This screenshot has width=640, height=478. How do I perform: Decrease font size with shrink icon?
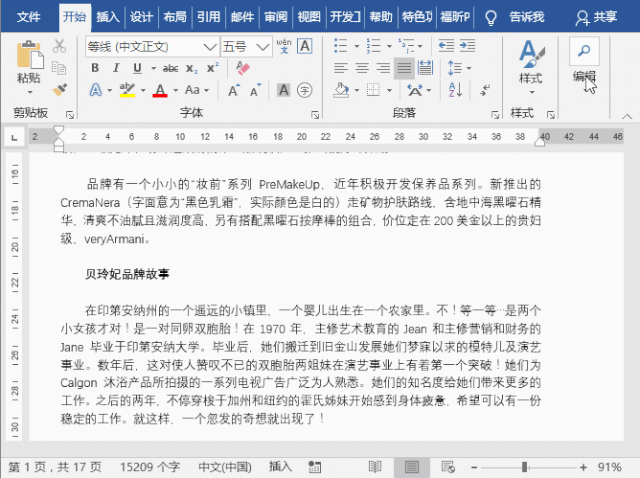256,90
